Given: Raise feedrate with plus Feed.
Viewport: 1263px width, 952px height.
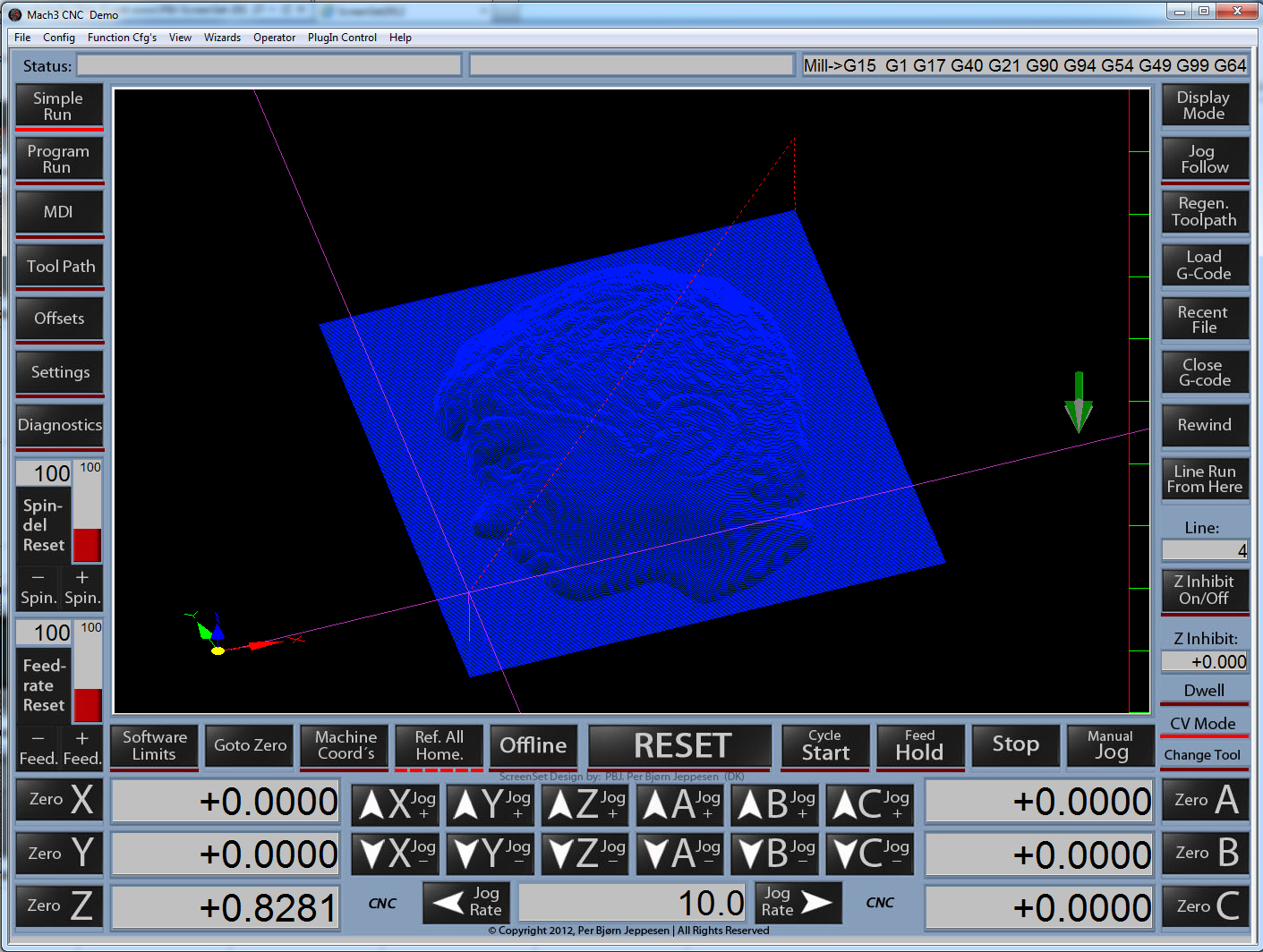Looking at the screenshot, I should [x=82, y=749].
